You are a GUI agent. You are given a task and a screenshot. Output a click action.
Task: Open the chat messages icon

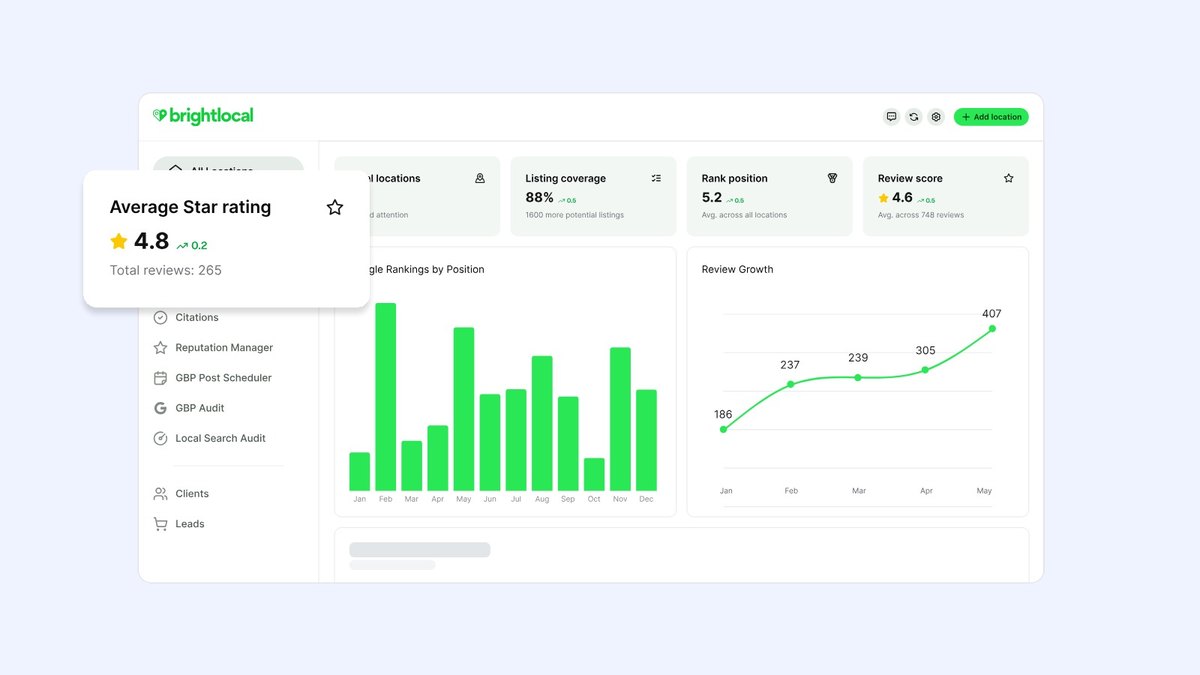click(x=892, y=117)
